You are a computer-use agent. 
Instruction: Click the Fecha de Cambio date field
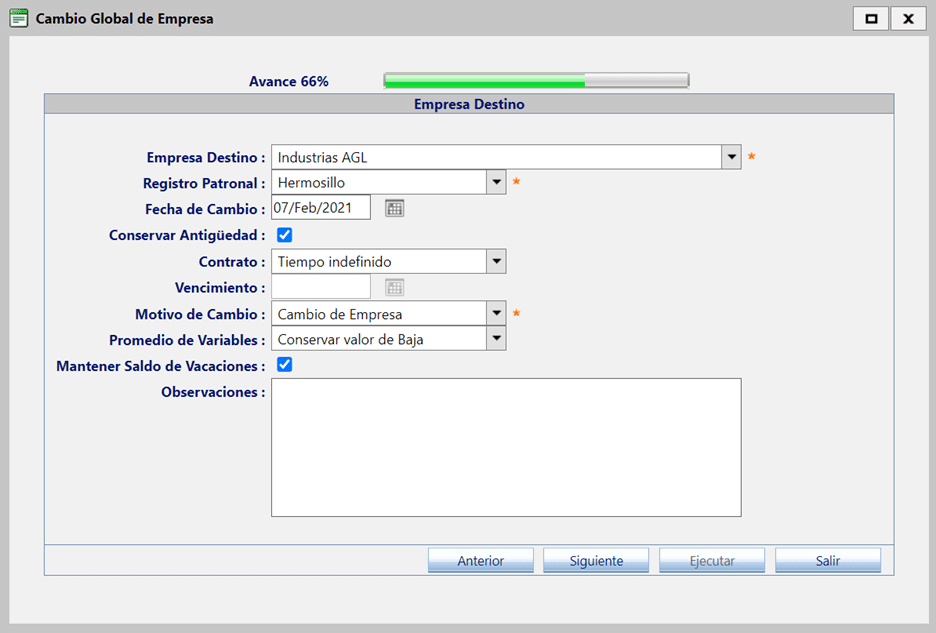320,208
